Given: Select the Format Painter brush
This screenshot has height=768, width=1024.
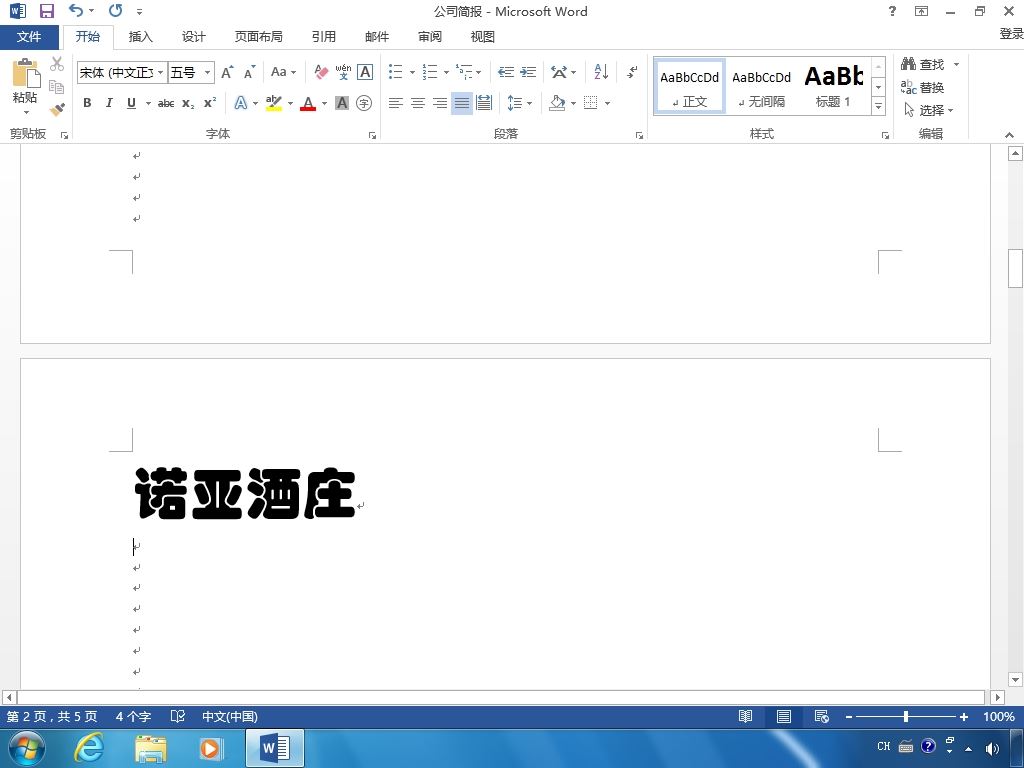Looking at the screenshot, I should click(57, 109).
